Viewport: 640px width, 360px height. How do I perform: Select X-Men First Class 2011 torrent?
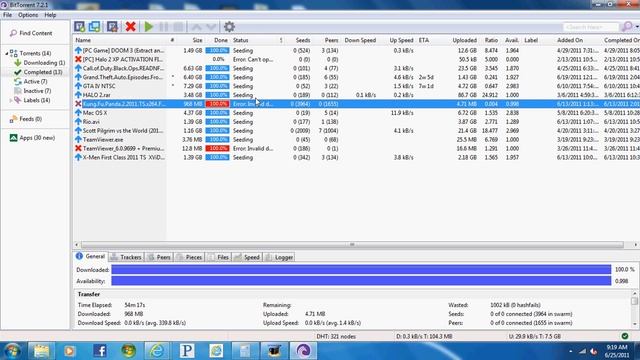123,158
